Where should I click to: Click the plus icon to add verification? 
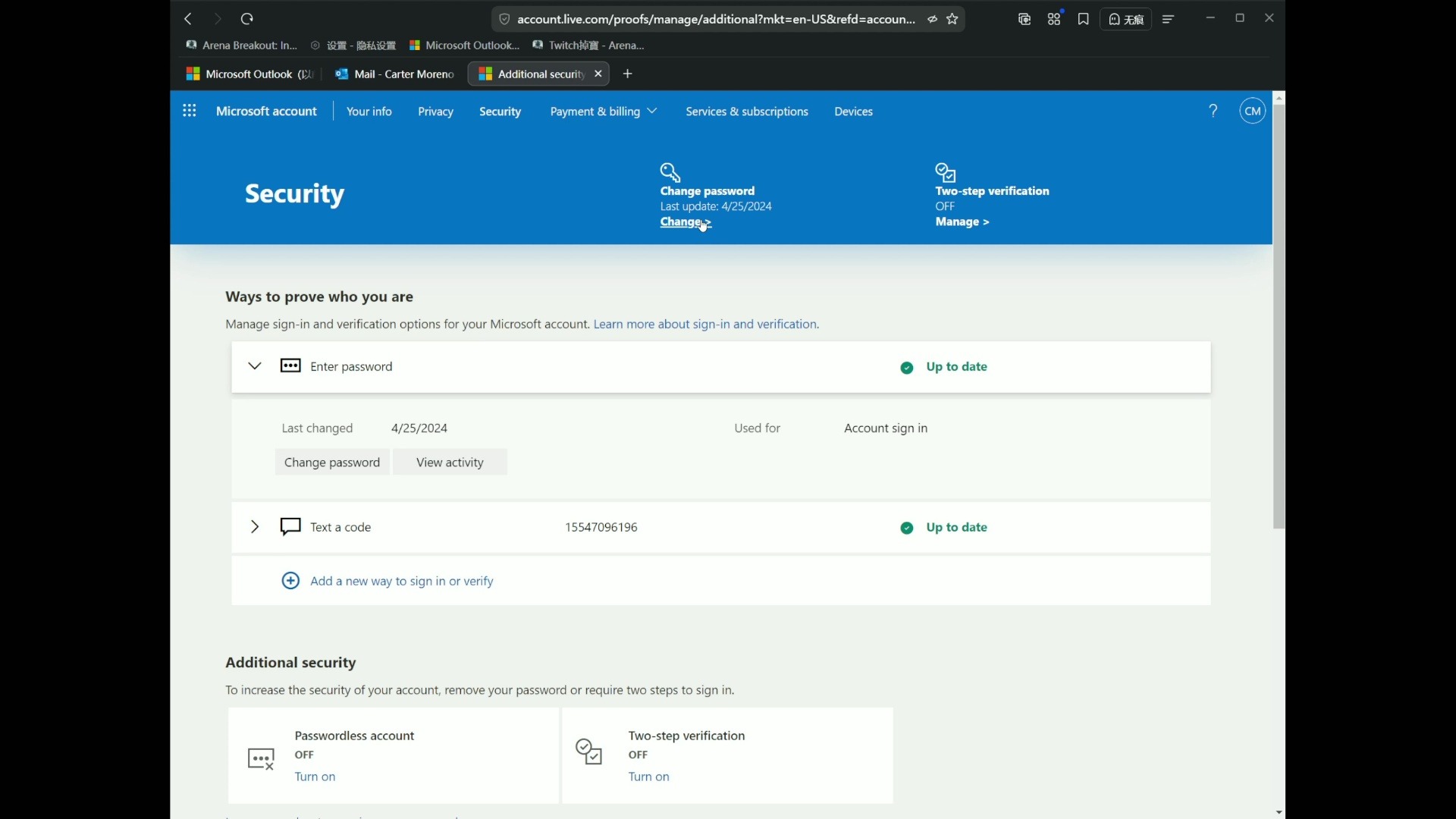[x=290, y=581]
